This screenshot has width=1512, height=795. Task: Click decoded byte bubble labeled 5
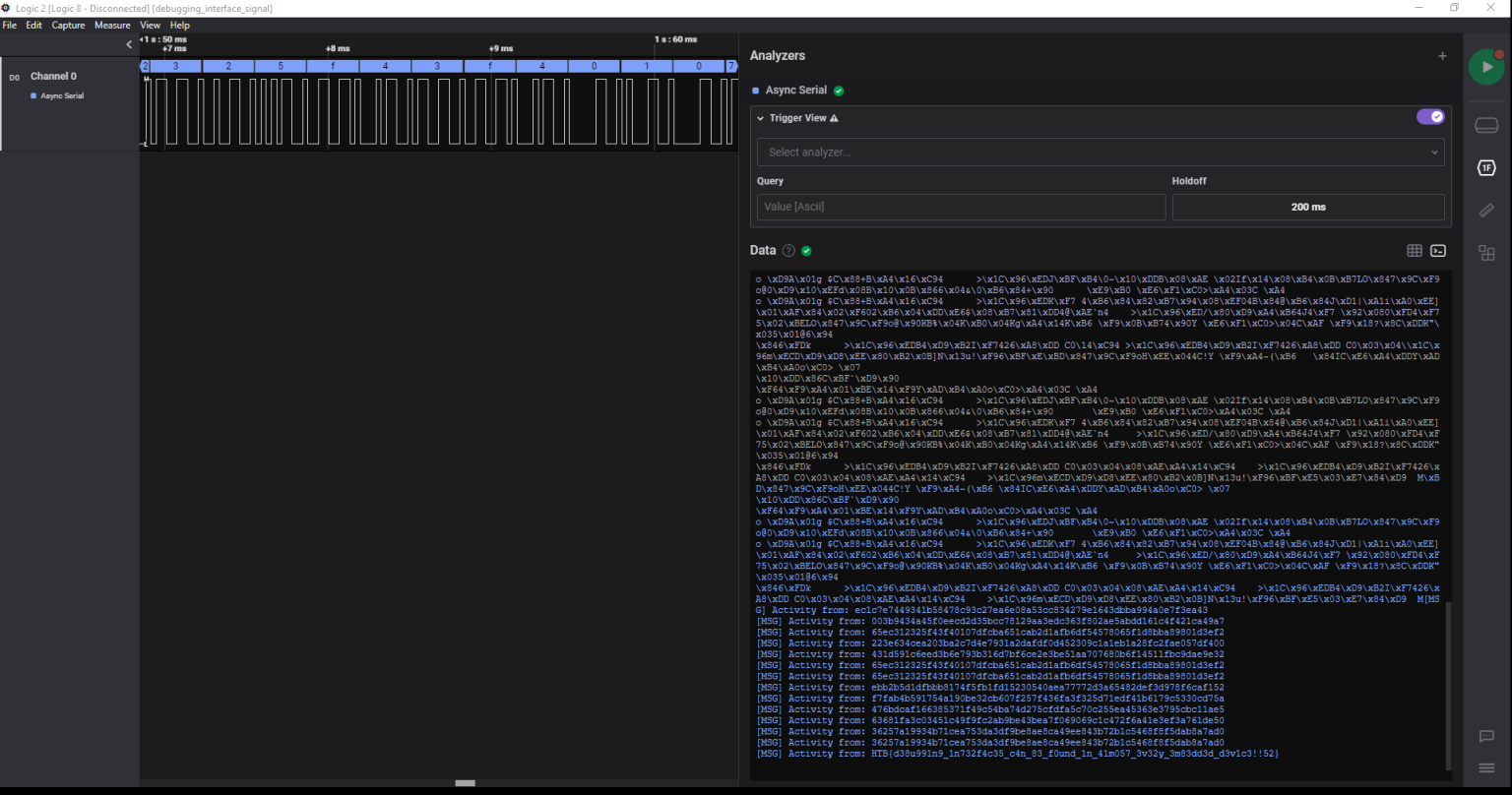coord(280,66)
